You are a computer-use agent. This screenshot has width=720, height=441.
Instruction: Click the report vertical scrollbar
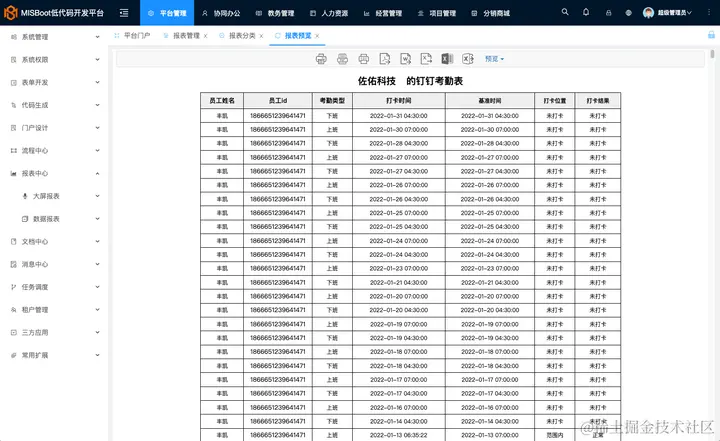(x=712, y=54)
